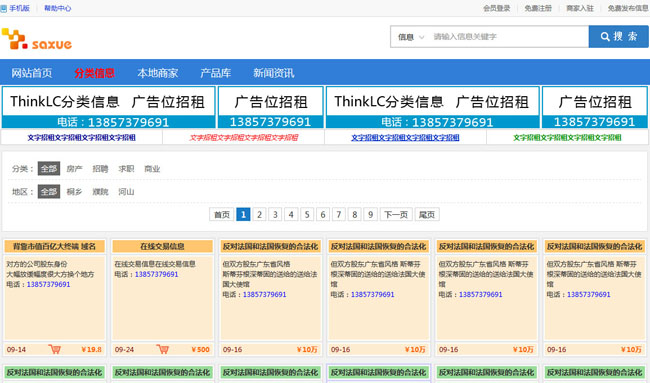
Task: Filter category by 房产
Action: [75, 169]
